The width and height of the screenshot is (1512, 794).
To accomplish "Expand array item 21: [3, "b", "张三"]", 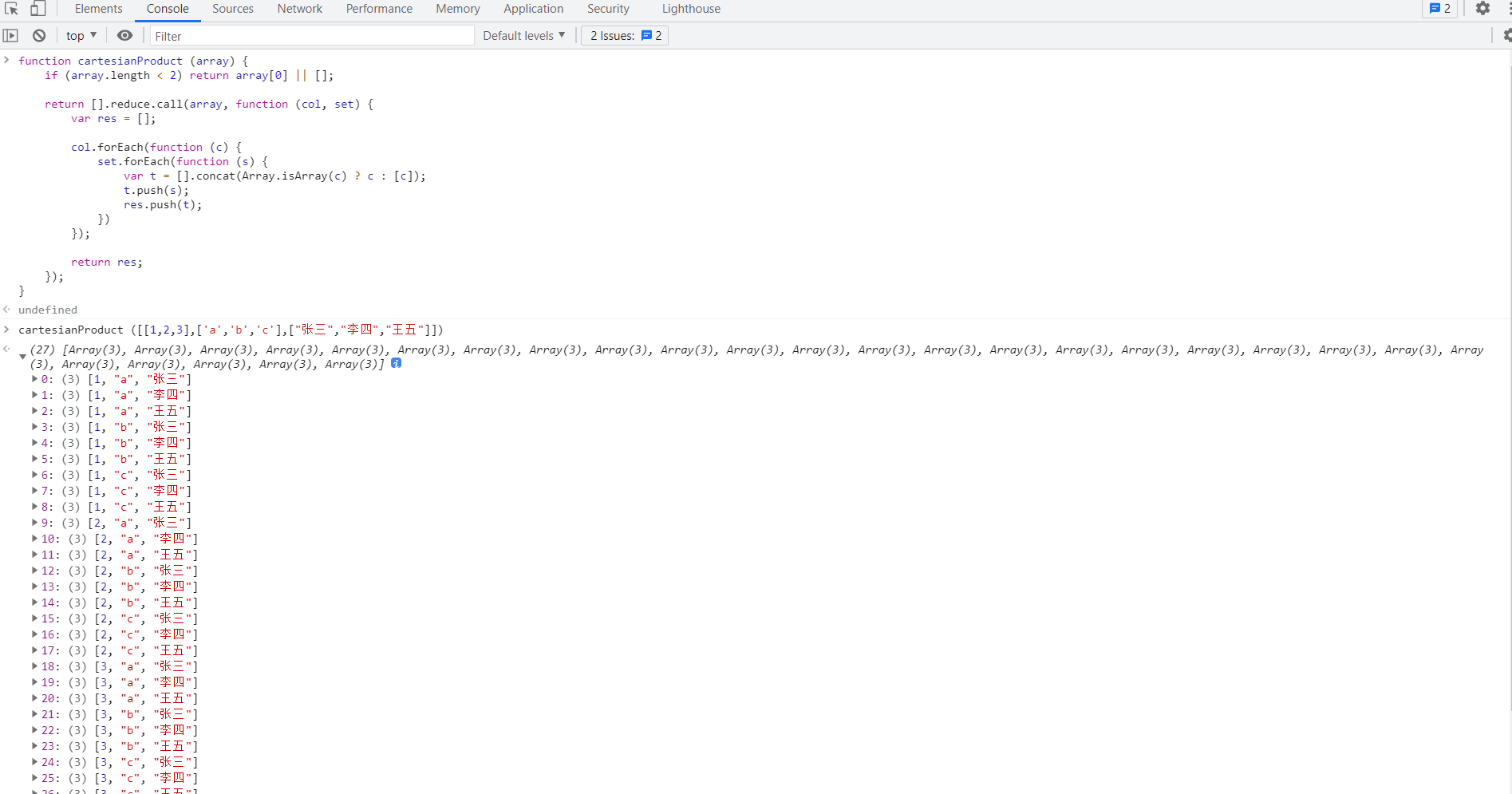I will pos(34,714).
